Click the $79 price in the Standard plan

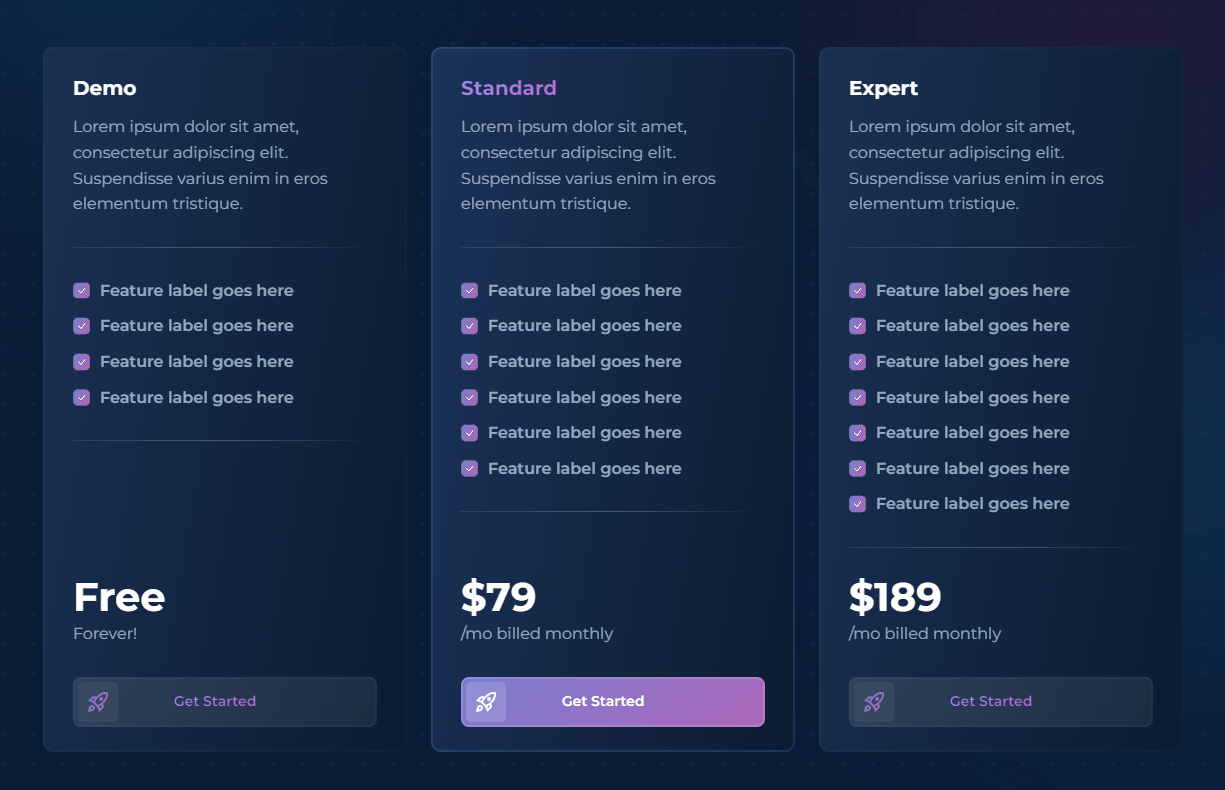point(497,597)
